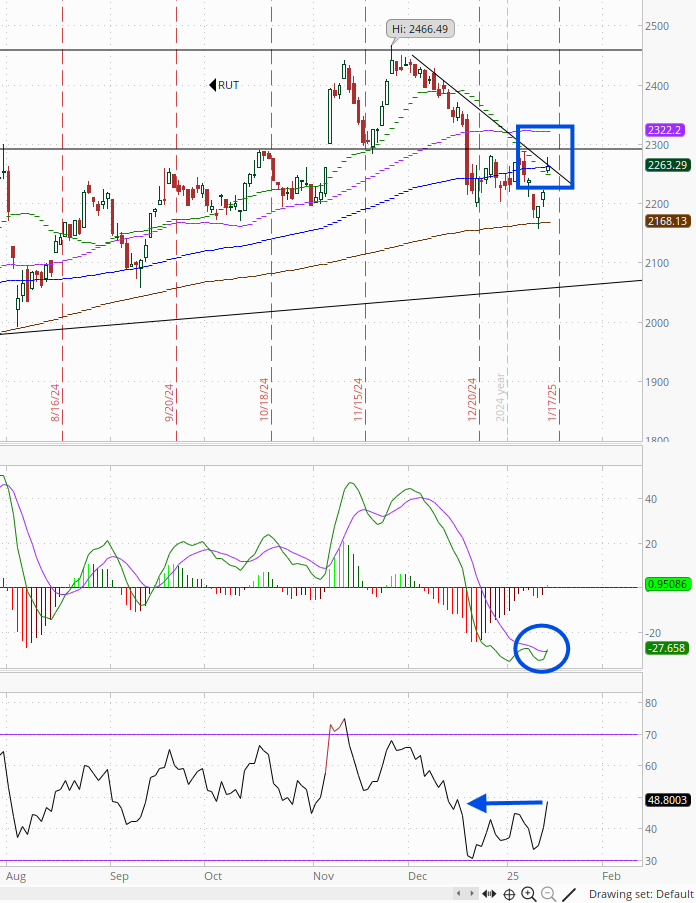The image size is (696, 903).
Task: Click the 2322.2 purple moving average label
Action: [x=667, y=130]
